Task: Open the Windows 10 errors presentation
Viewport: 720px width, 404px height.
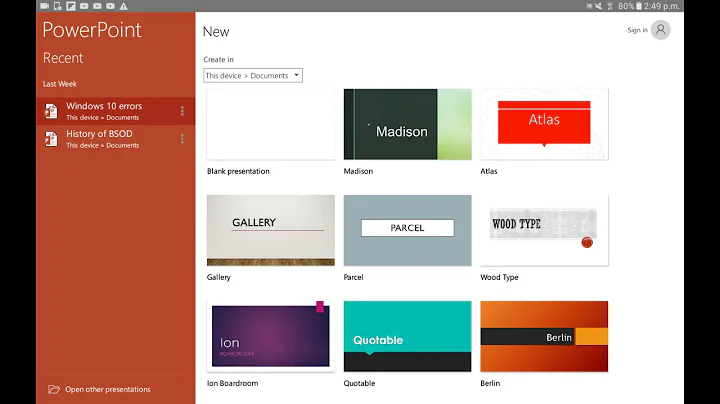Action: (116, 111)
